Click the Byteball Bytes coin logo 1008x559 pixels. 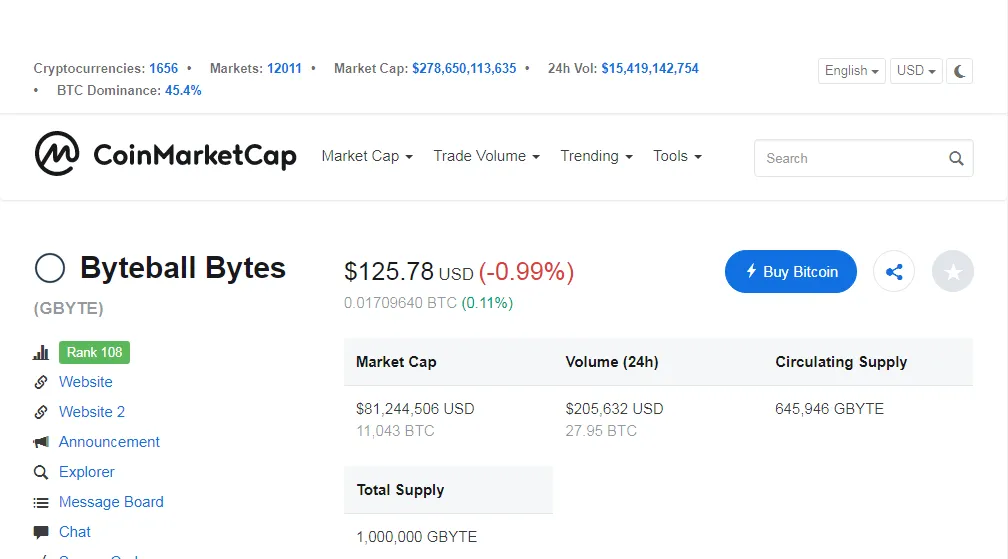click(50, 268)
